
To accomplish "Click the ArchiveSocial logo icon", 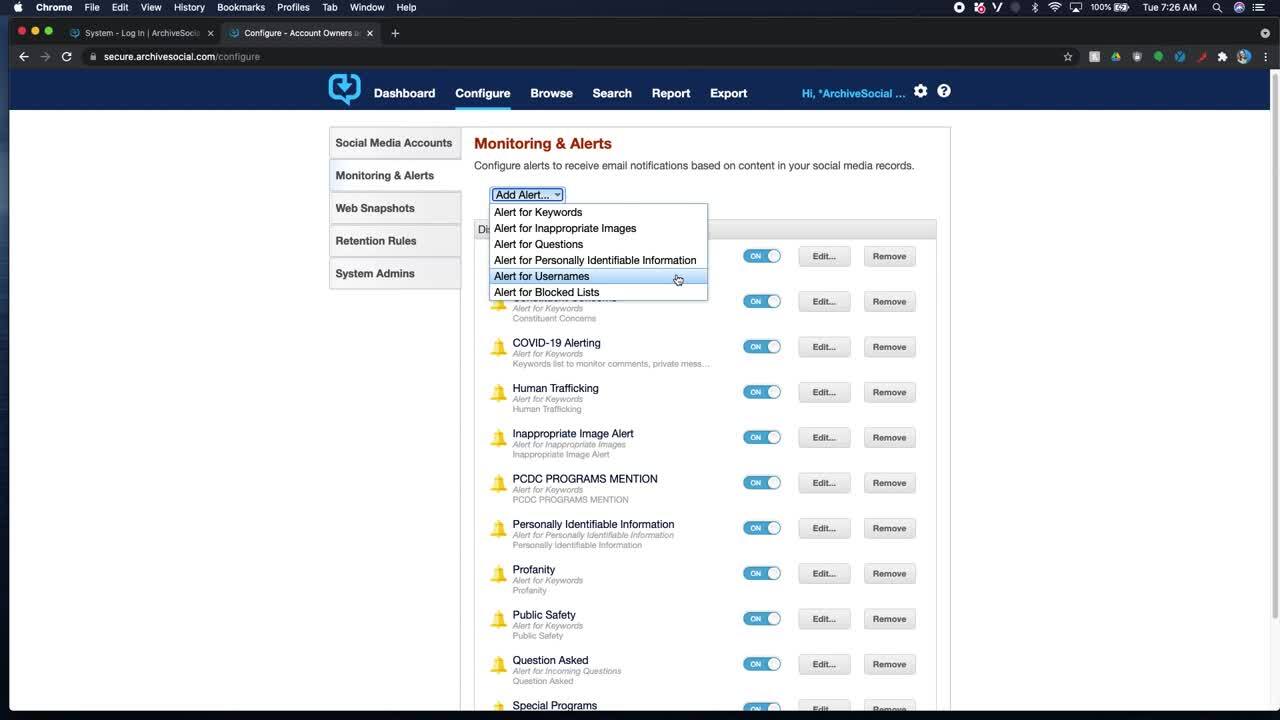I will click(x=344, y=90).
